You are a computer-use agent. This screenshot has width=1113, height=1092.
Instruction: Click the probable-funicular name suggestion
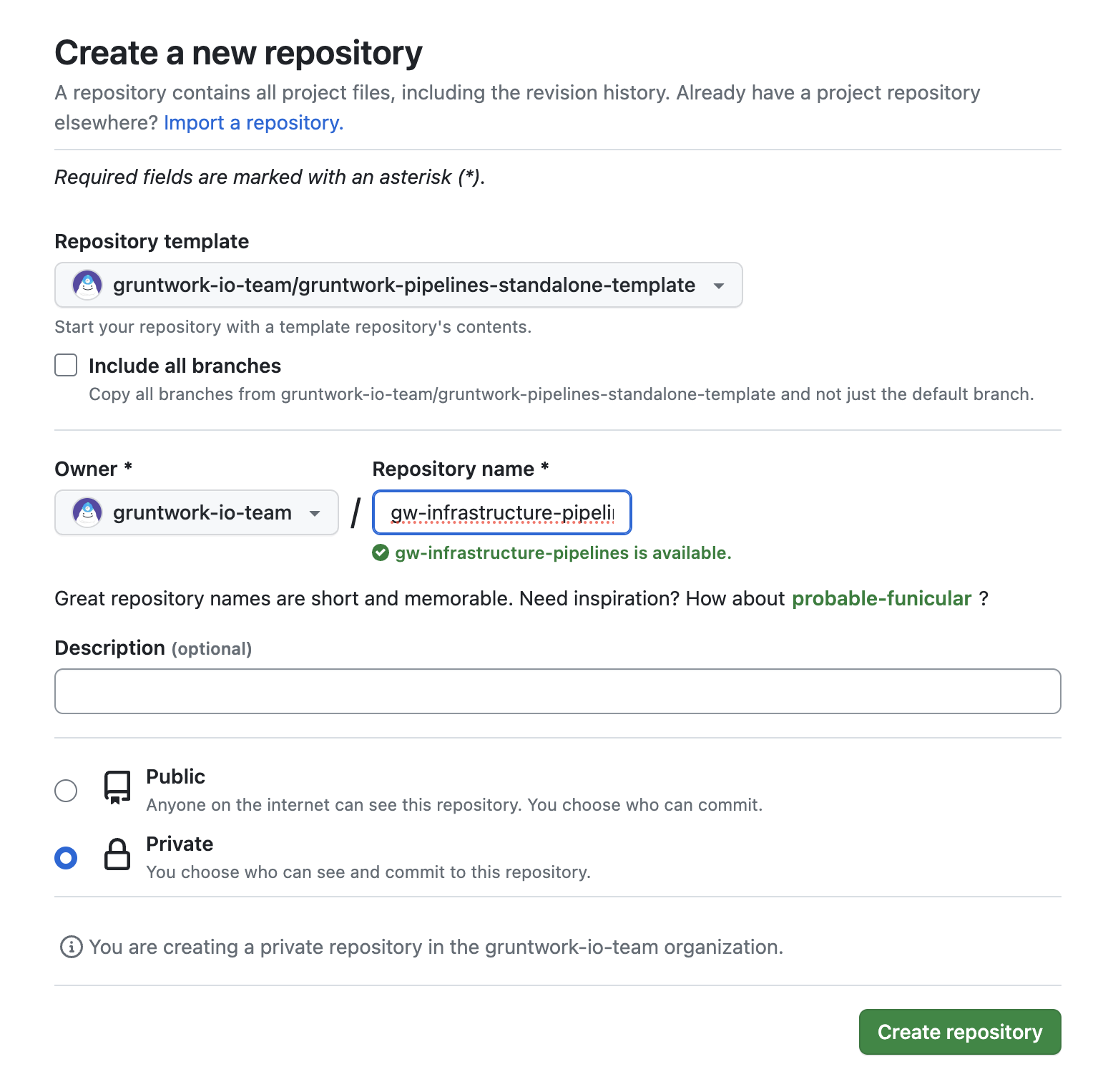pyautogui.click(x=881, y=599)
